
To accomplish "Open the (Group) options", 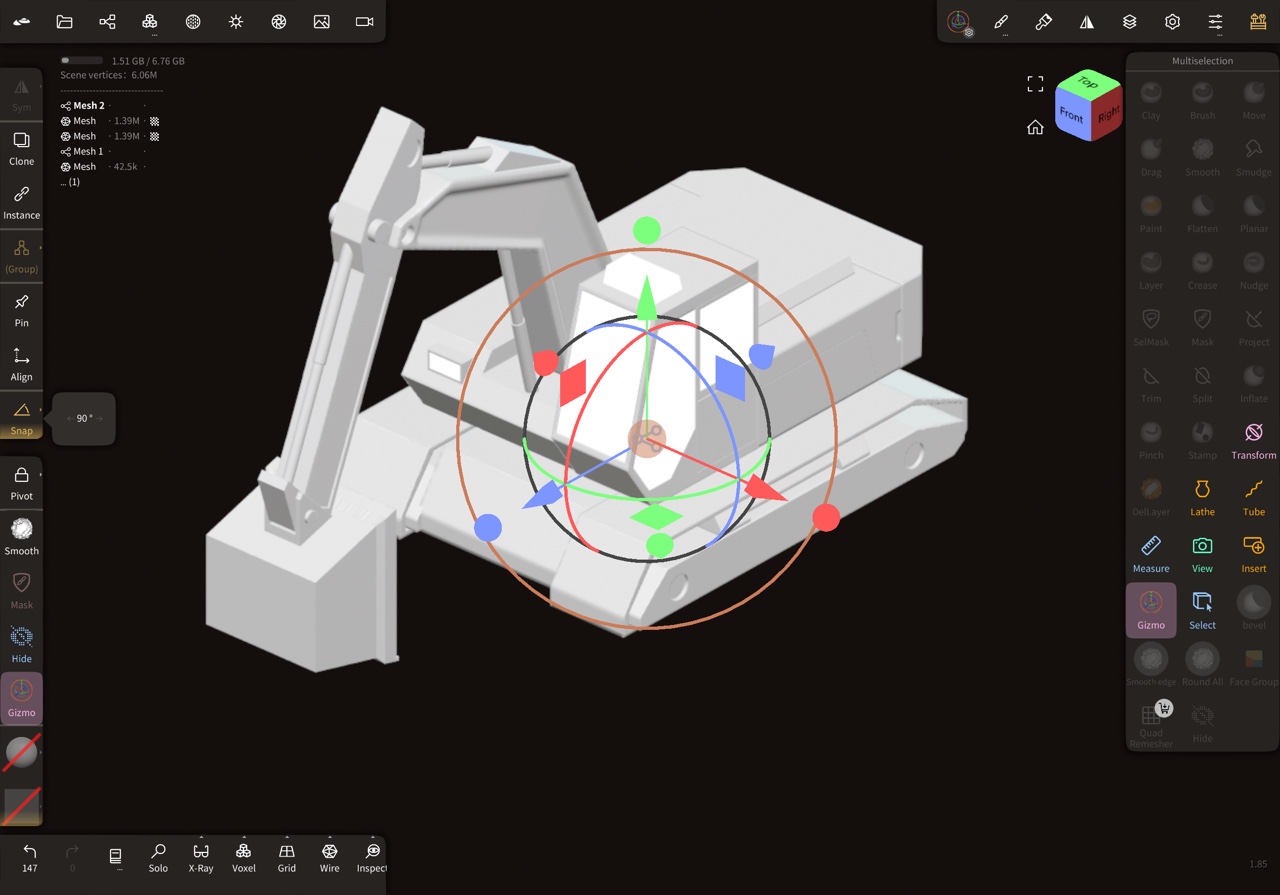I will 21,256.
